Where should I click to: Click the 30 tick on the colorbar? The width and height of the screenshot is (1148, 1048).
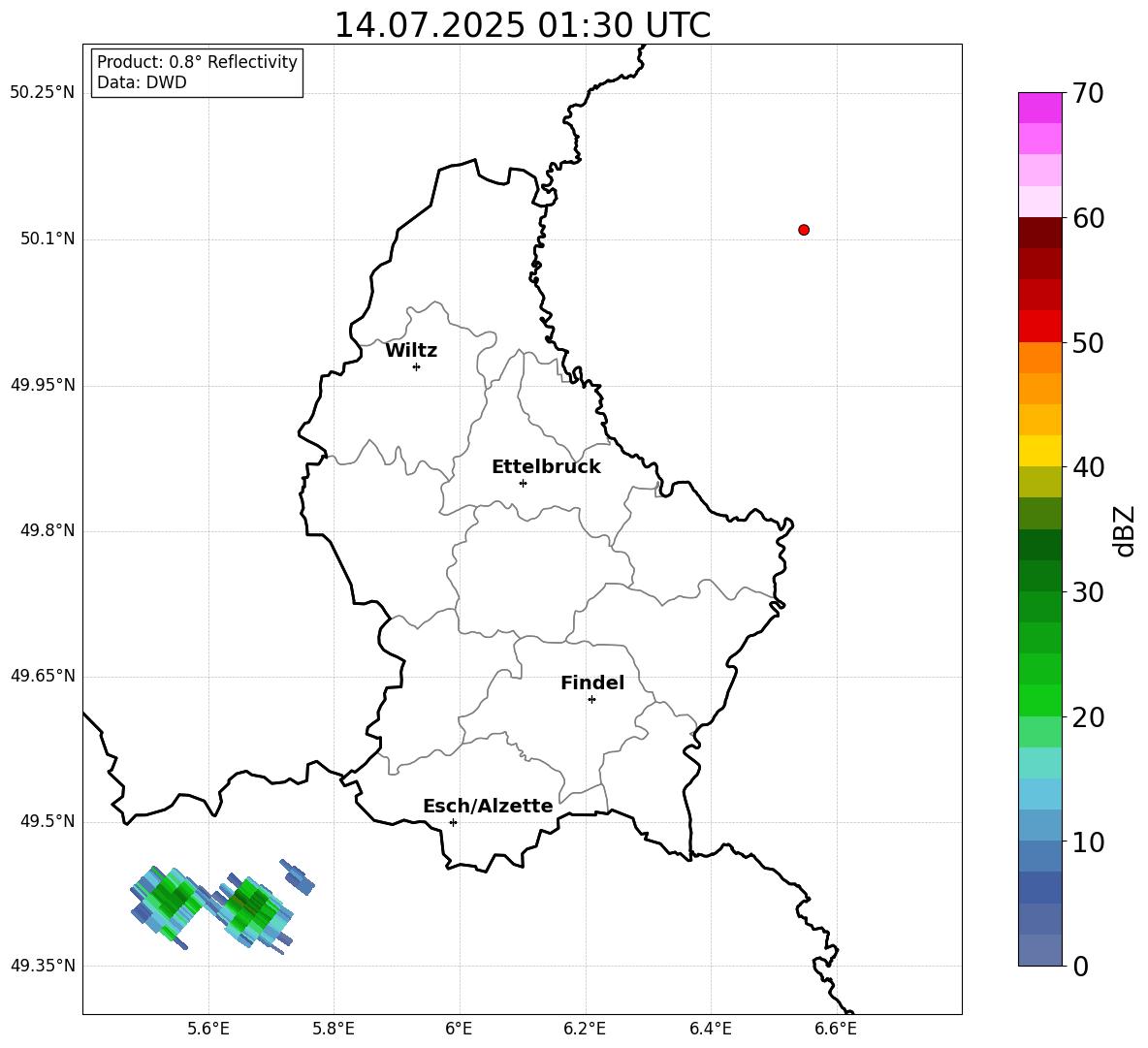(1087, 592)
